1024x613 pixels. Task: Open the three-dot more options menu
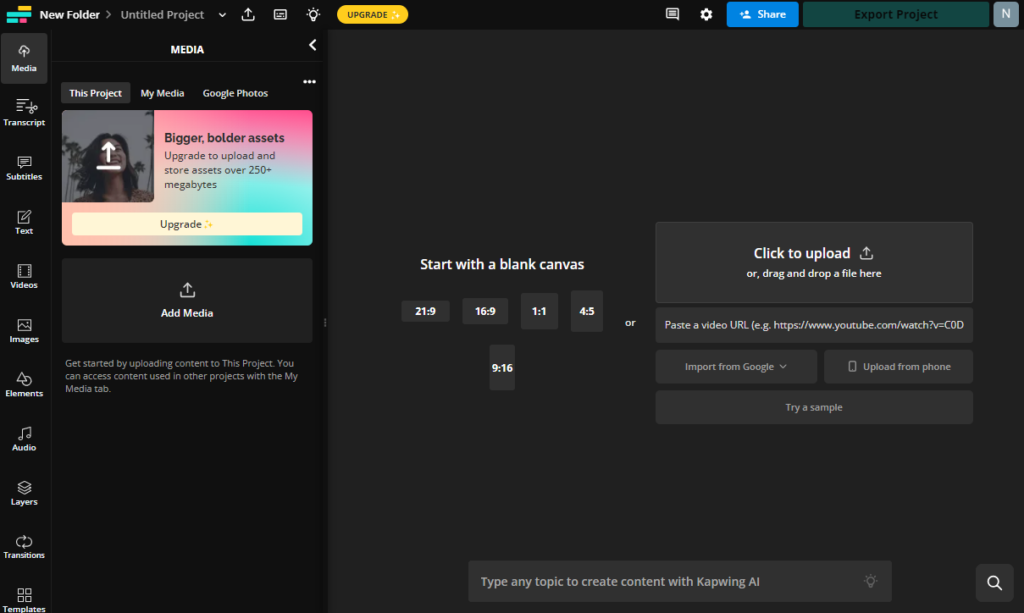pos(309,82)
